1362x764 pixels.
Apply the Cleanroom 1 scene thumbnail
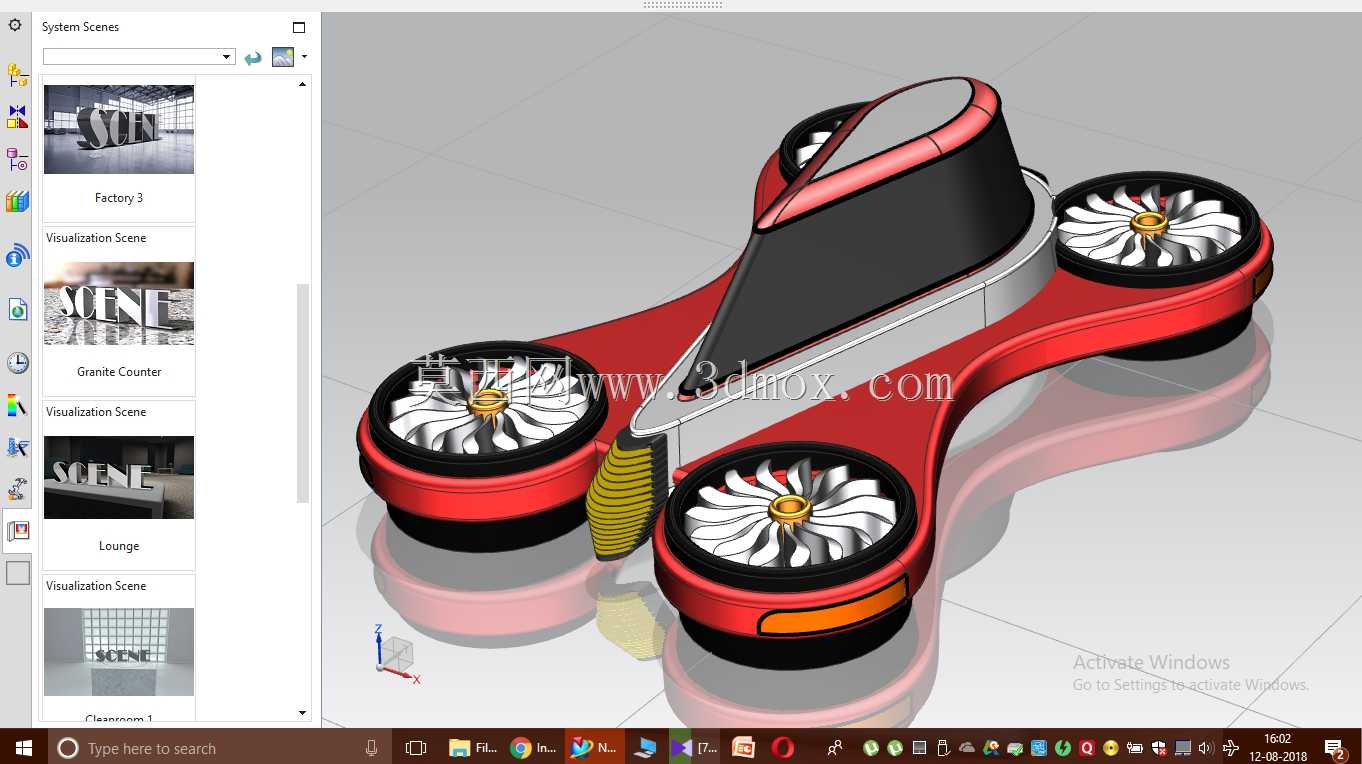(119, 652)
